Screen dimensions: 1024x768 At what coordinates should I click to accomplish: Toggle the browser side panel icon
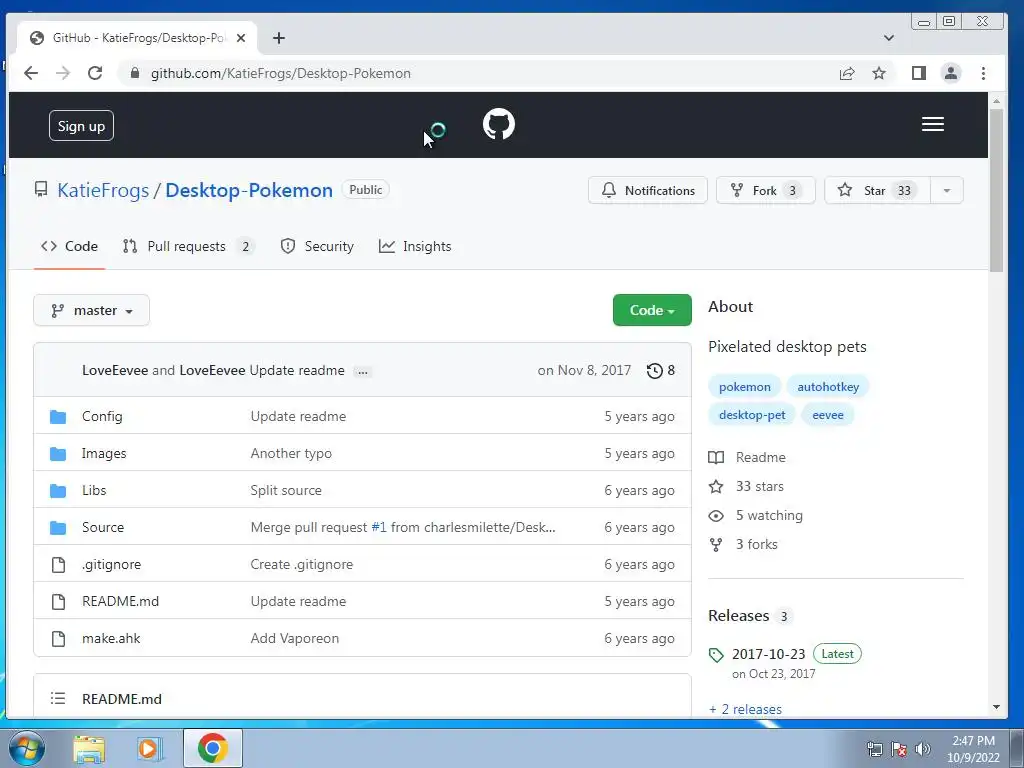919,73
